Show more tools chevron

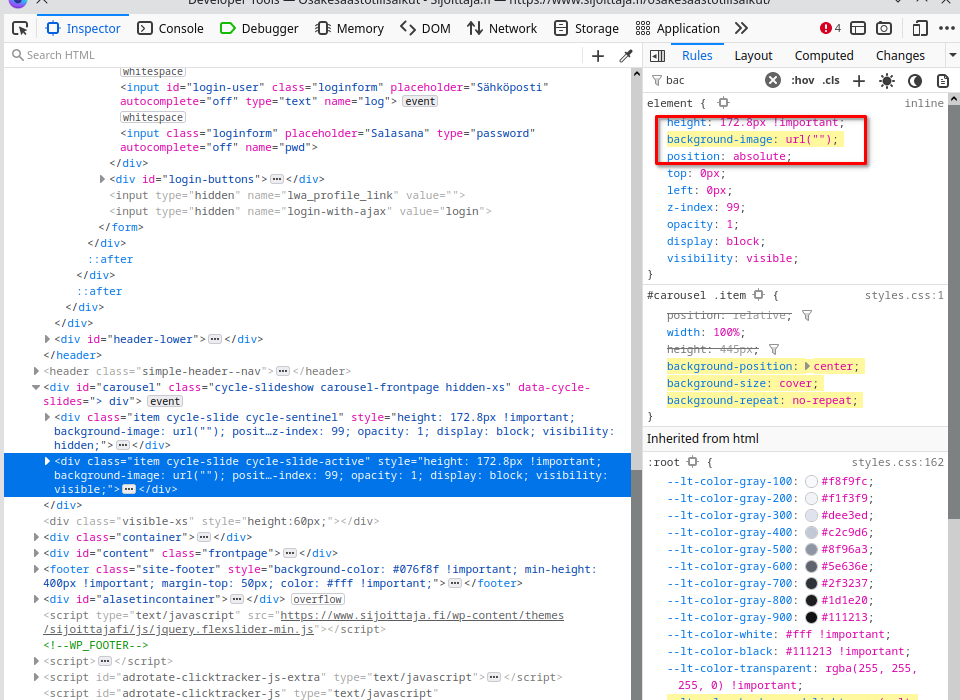click(741, 28)
